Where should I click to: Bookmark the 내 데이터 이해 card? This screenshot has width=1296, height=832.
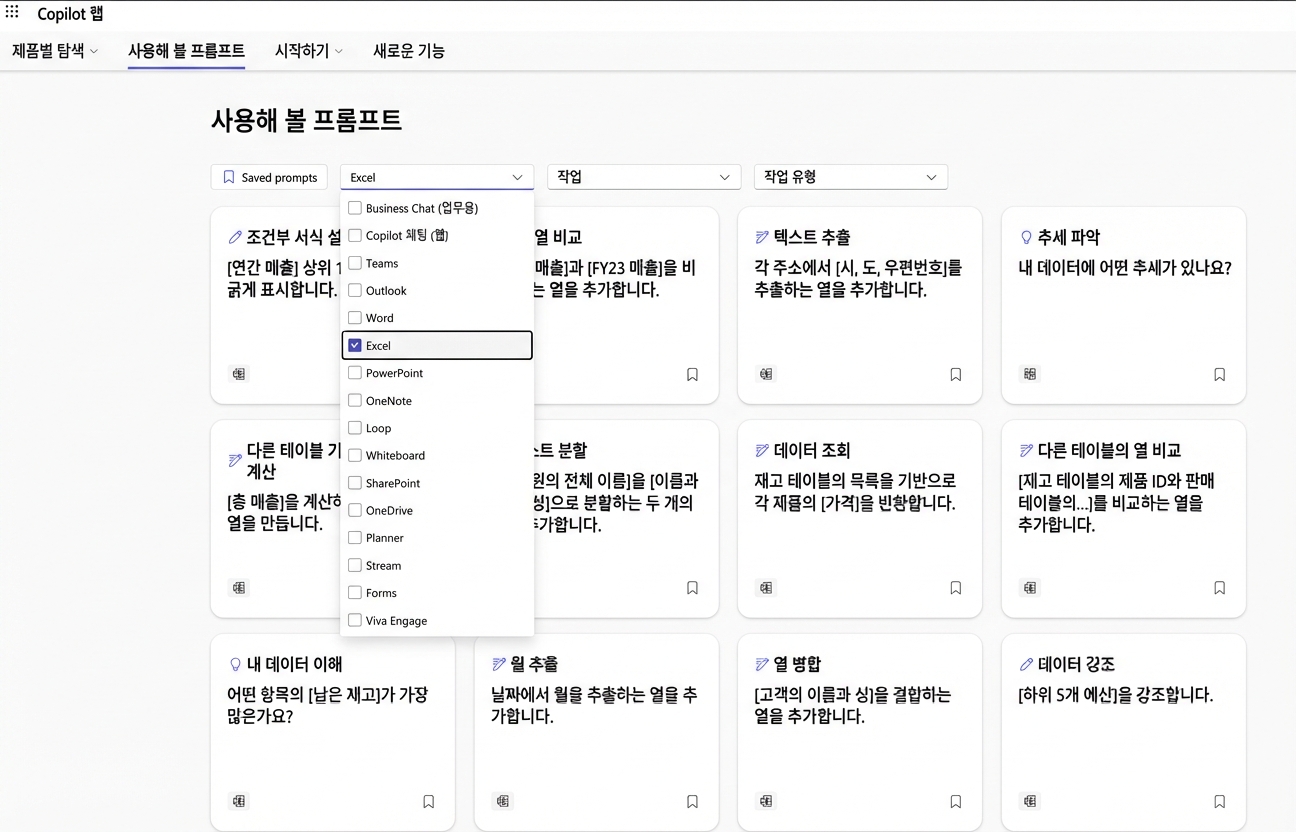click(429, 802)
